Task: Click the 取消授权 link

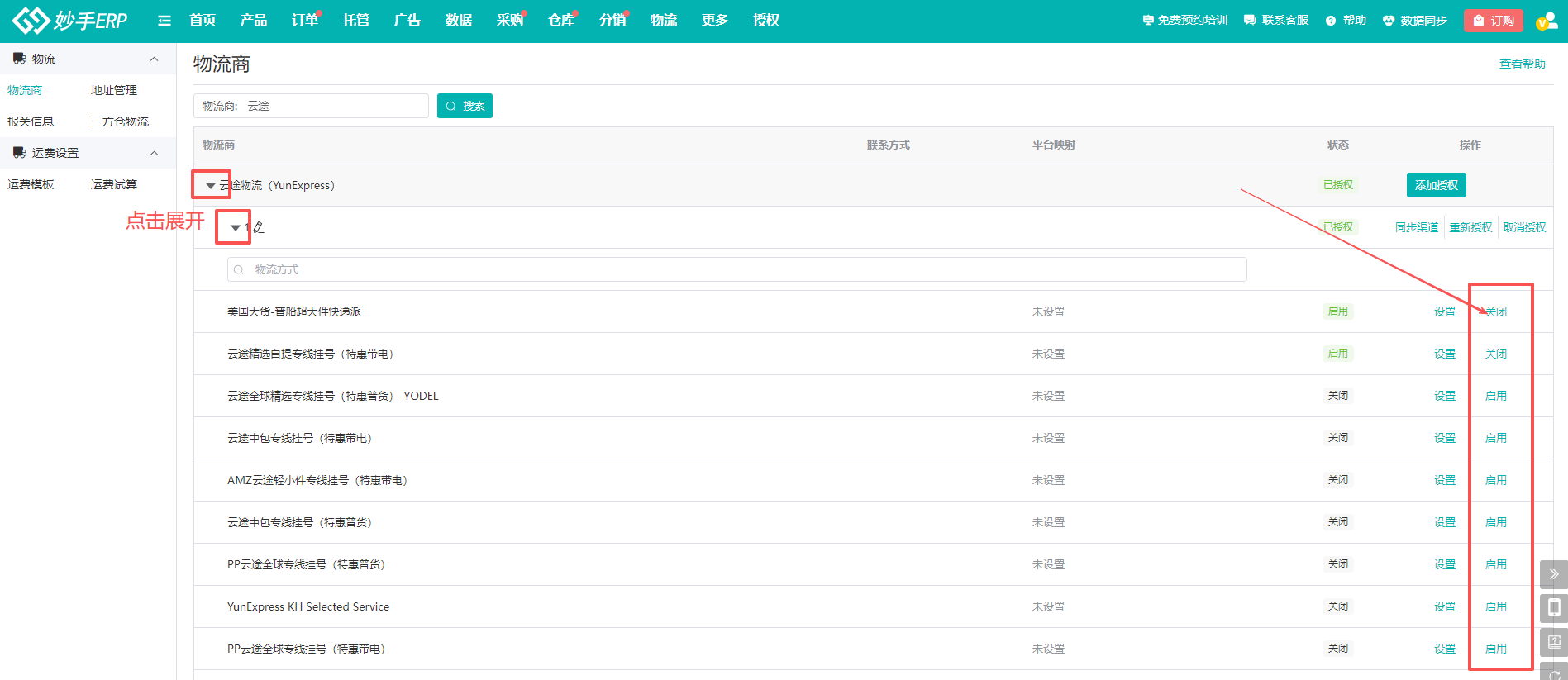Action: point(1524,228)
